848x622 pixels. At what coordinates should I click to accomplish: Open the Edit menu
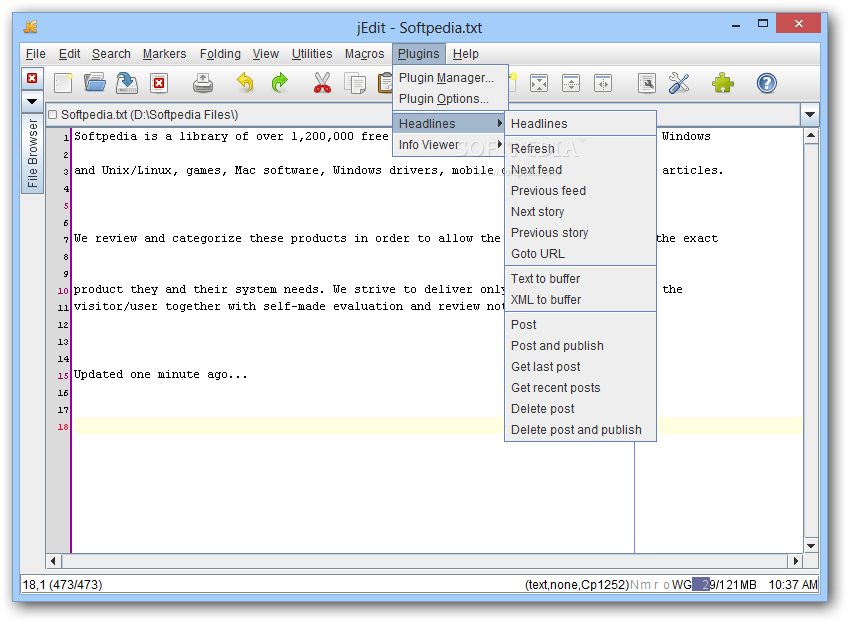coord(69,54)
